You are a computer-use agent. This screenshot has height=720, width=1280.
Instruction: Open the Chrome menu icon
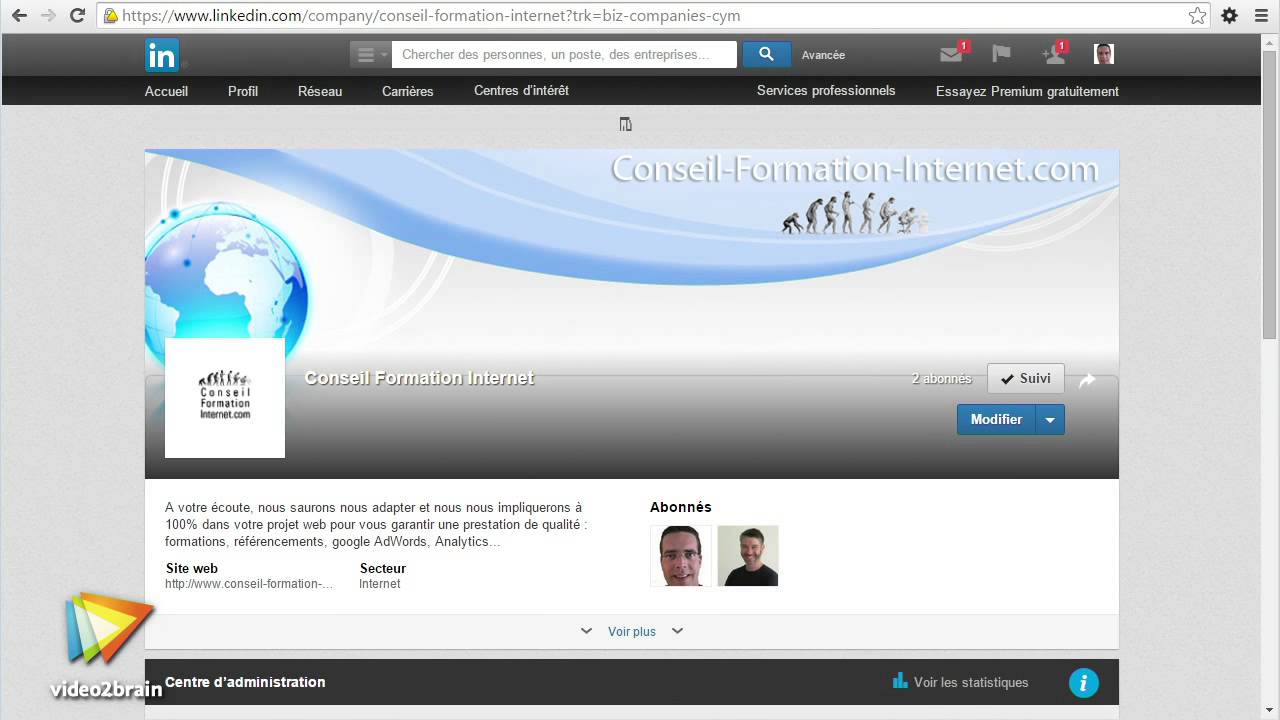pos(1260,16)
